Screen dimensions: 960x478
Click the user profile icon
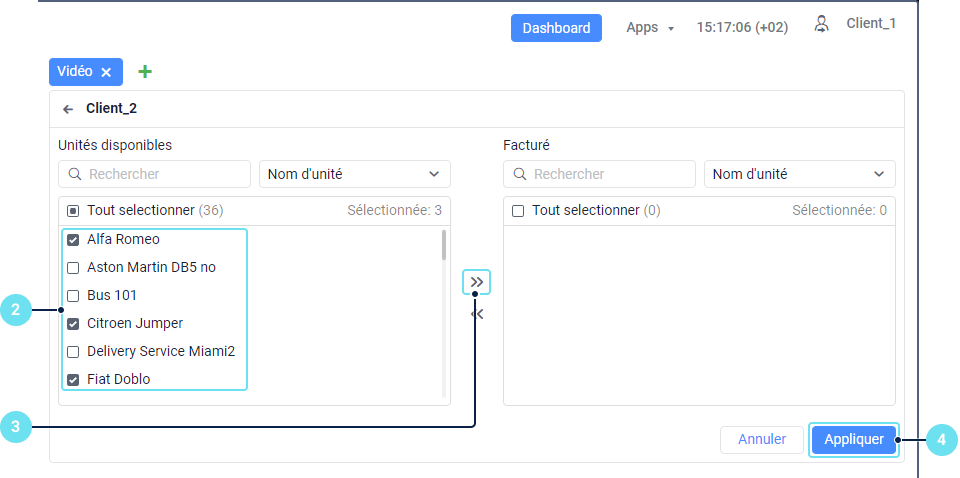coord(822,24)
